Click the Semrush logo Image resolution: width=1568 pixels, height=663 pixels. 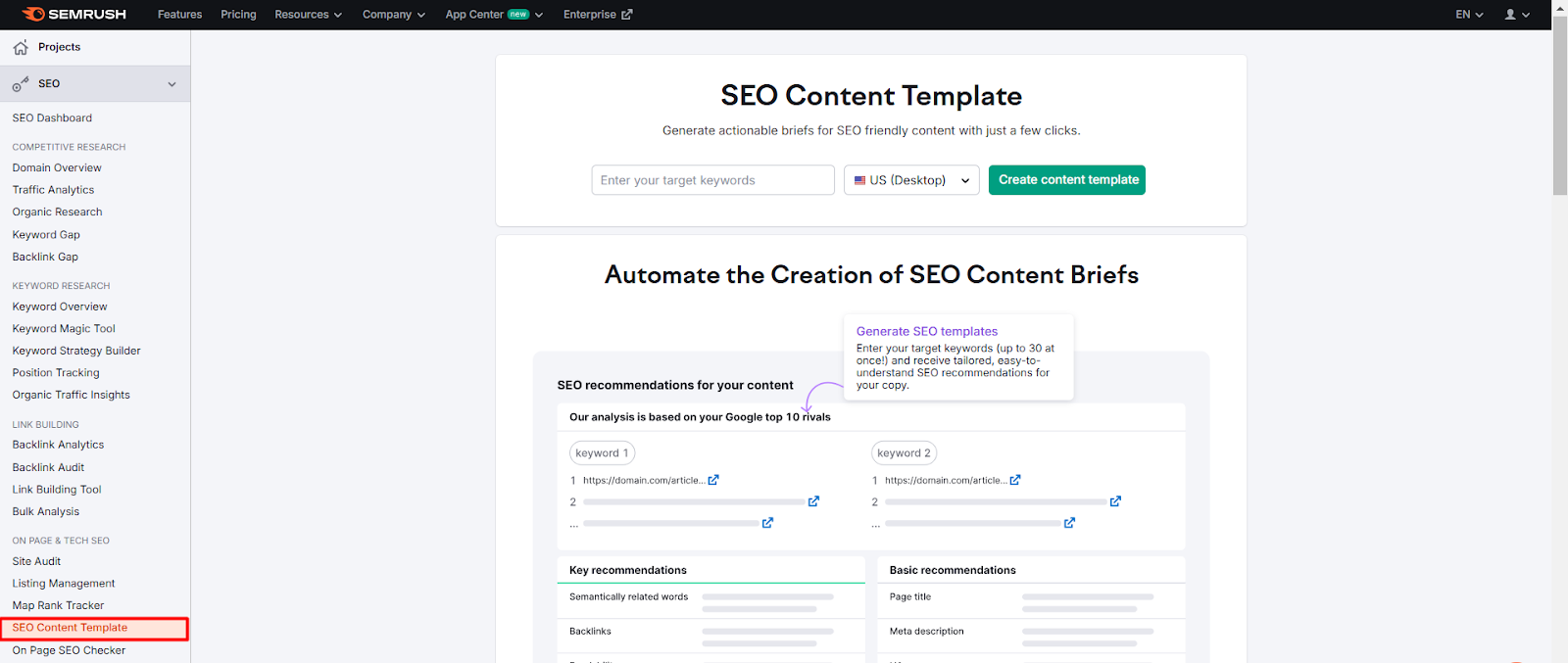(x=74, y=14)
